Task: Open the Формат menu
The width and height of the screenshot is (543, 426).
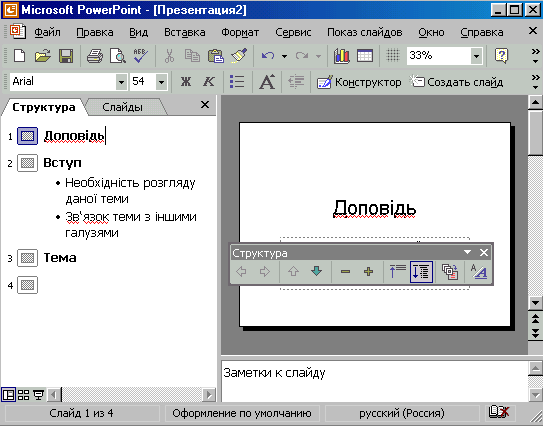Action: 240,33
